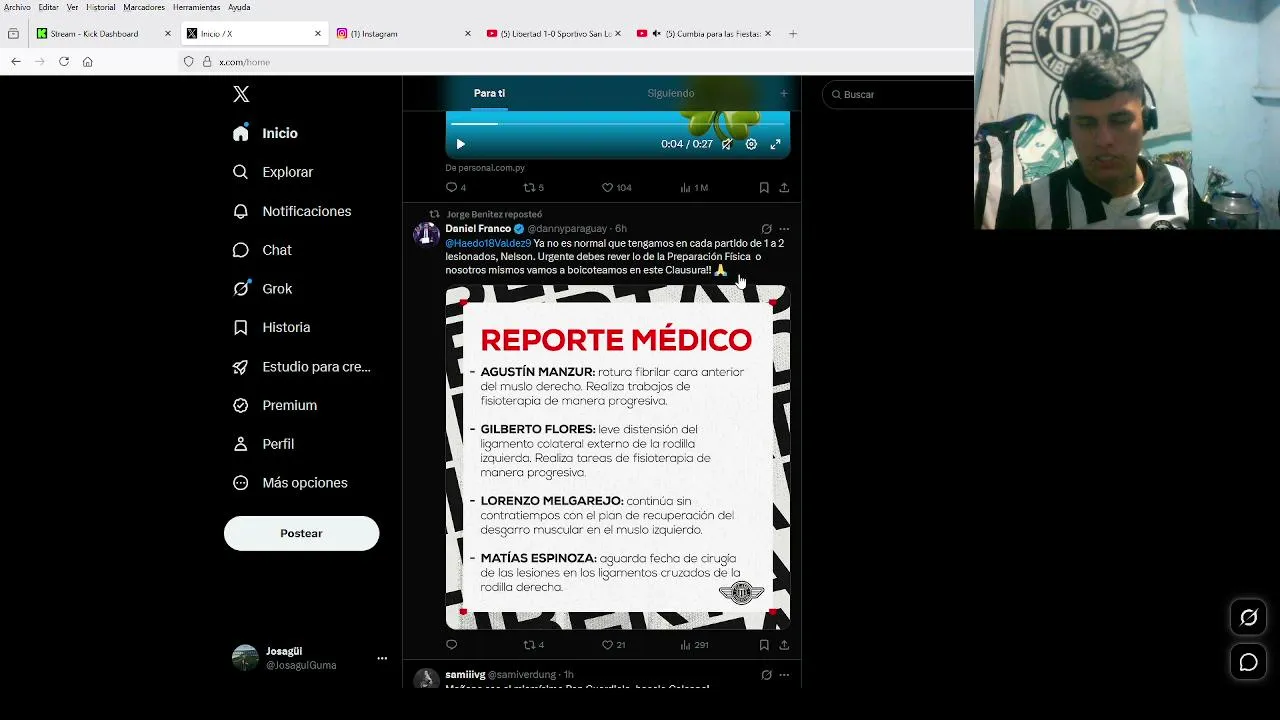Open Historial menu

101,7
